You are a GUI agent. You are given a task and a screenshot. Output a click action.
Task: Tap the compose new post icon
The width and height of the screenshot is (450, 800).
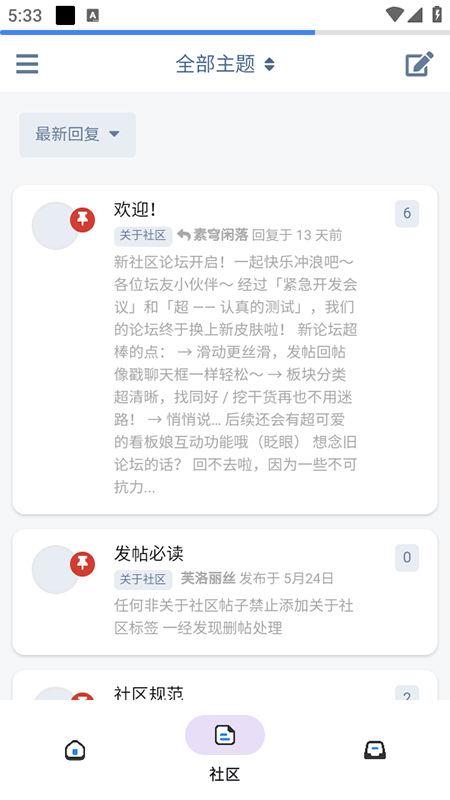pos(419,64)
